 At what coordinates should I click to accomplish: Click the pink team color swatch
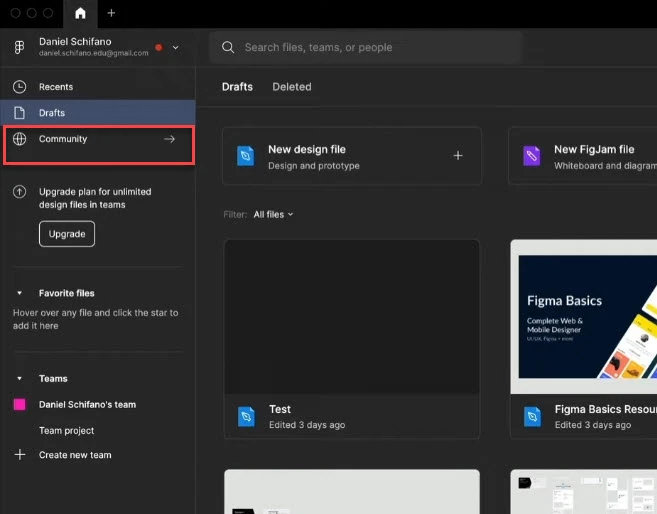[19, 404]
